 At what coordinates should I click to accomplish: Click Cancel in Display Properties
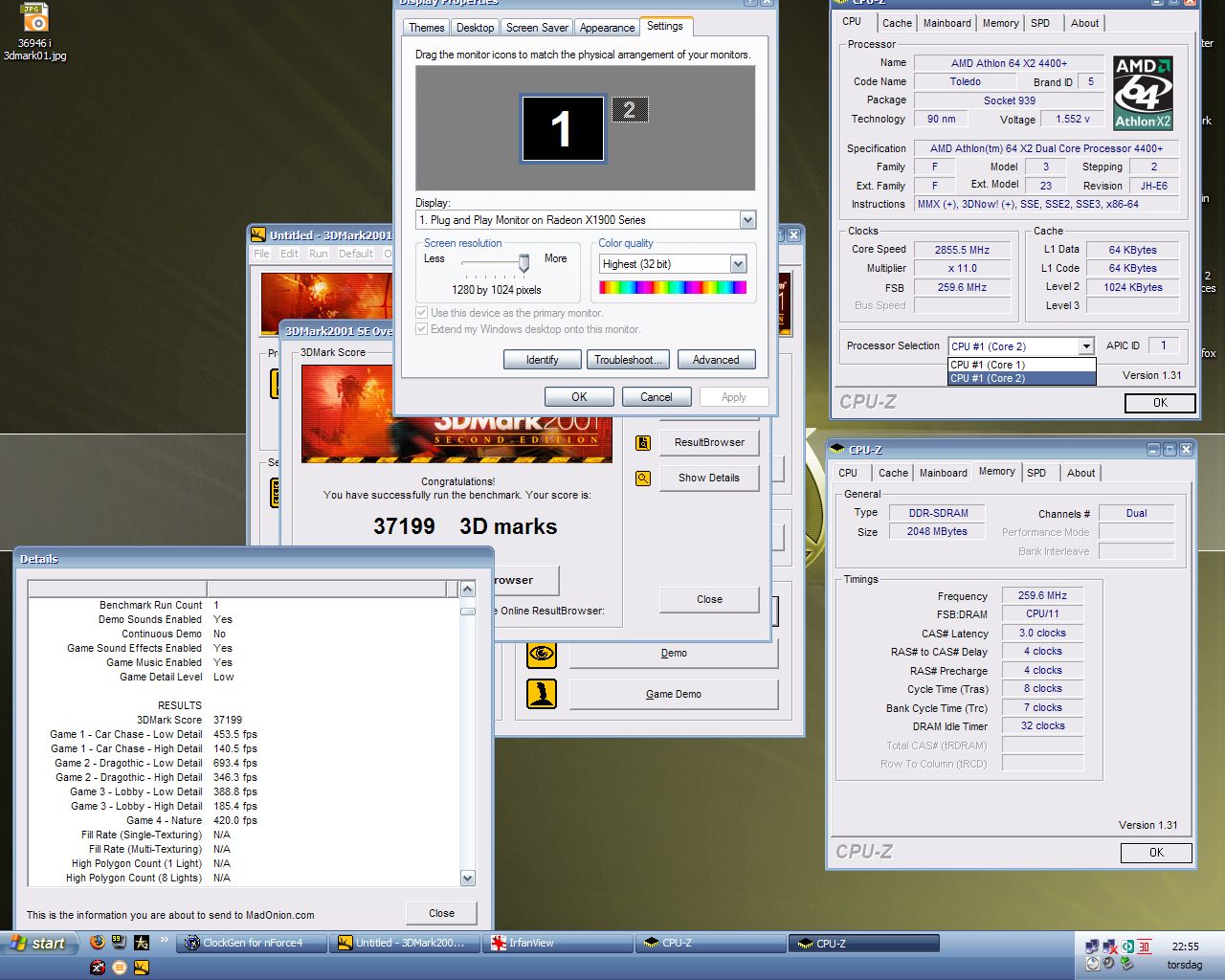[656, 396]
